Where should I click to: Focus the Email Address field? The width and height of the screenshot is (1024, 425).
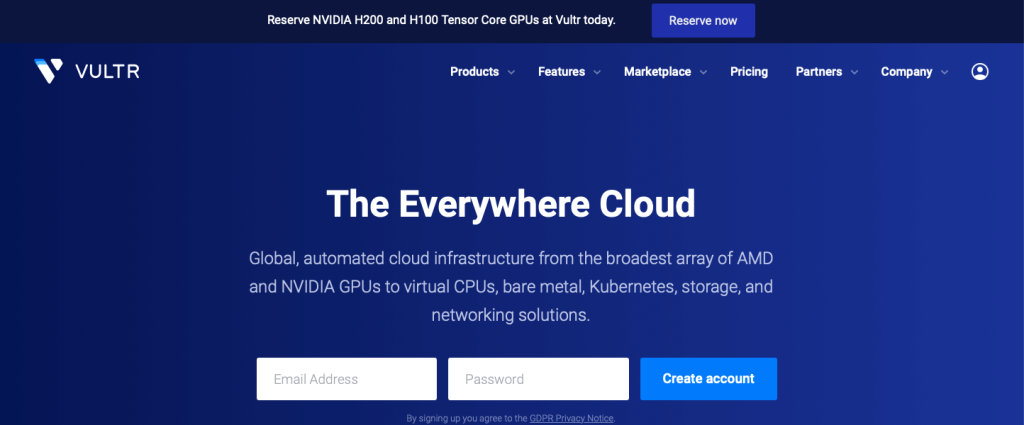coord(347,379)
